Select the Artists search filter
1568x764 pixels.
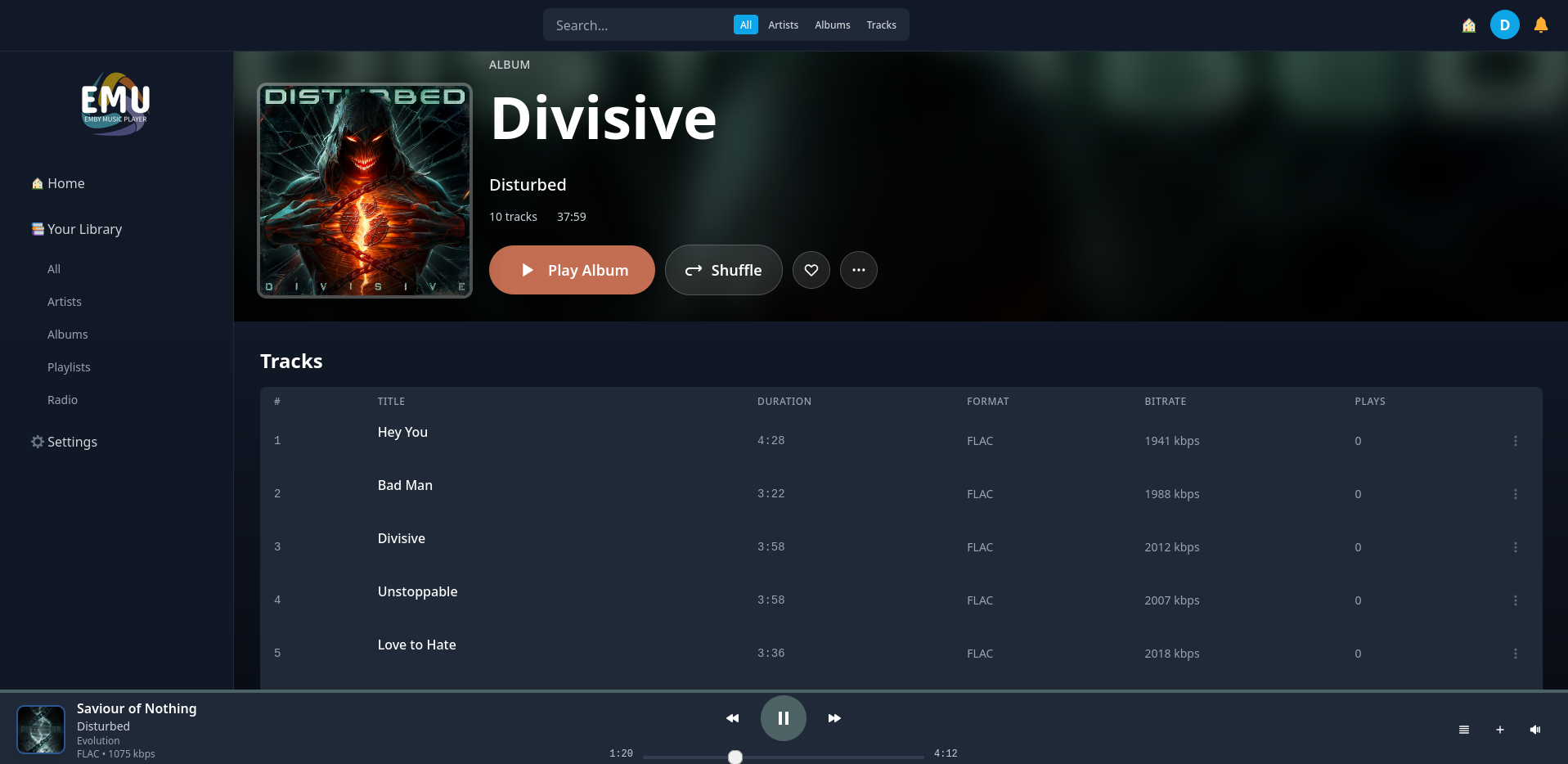[783, 25]
